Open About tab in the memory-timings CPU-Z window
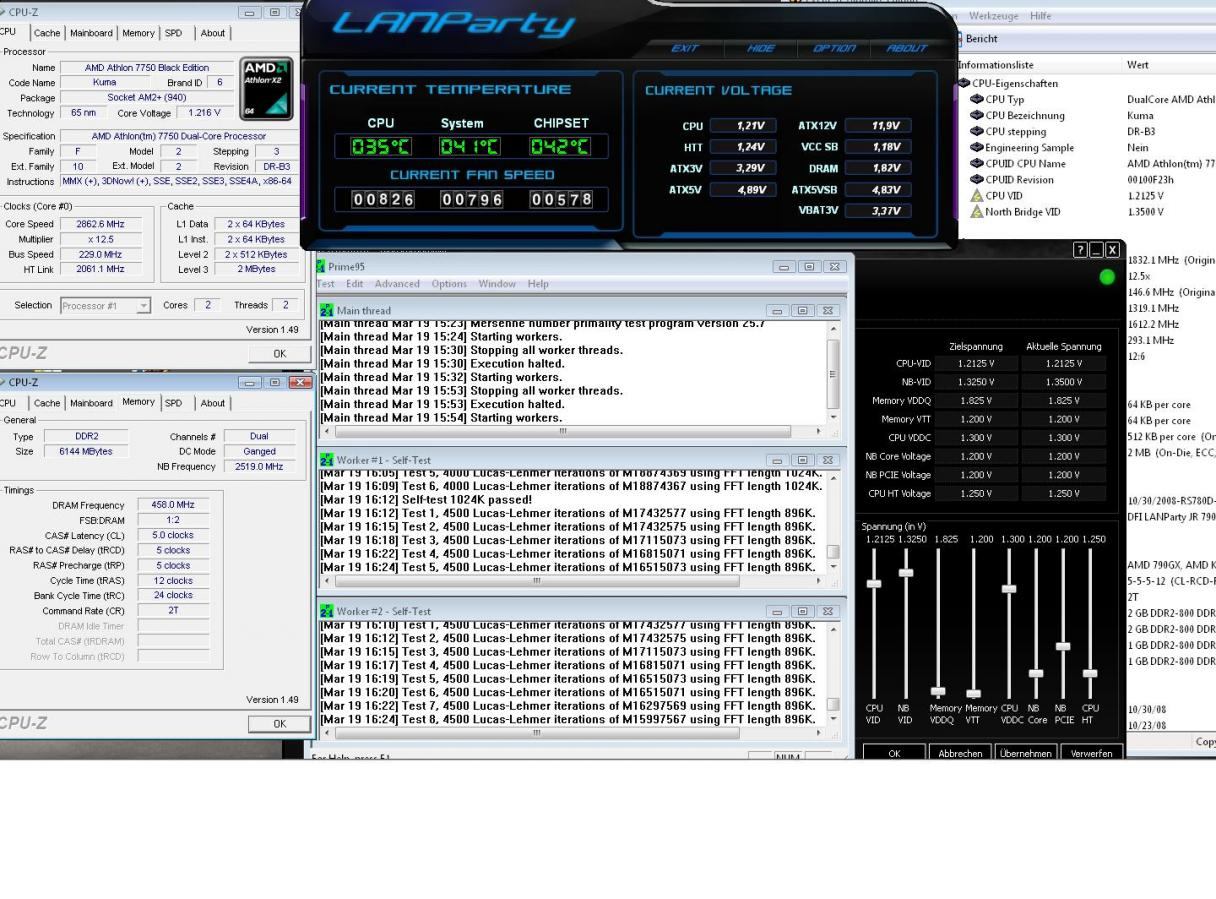The height and width of the screenshot is (899, 1216). coord(213,403)
